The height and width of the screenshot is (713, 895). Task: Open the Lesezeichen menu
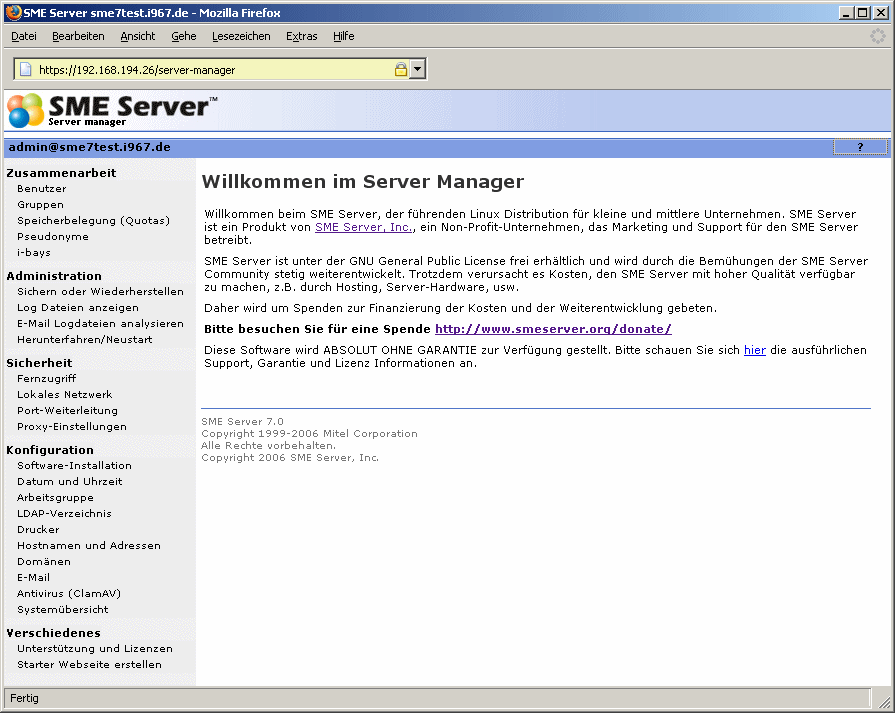pos(241,36)
